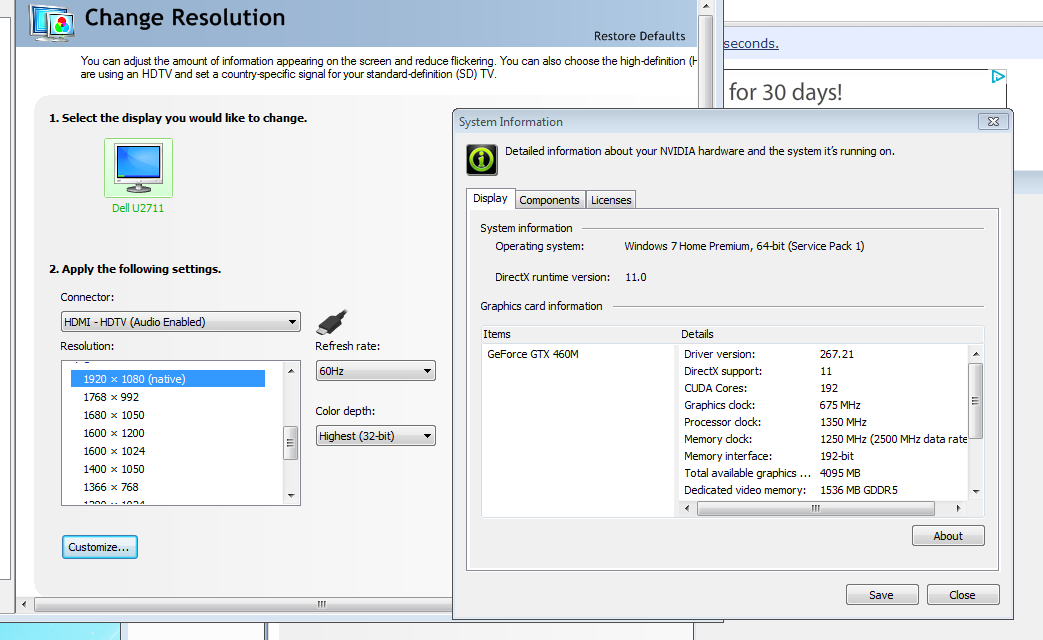Click Change Resolution horizontal scroll left arrow

pos(25,604)
